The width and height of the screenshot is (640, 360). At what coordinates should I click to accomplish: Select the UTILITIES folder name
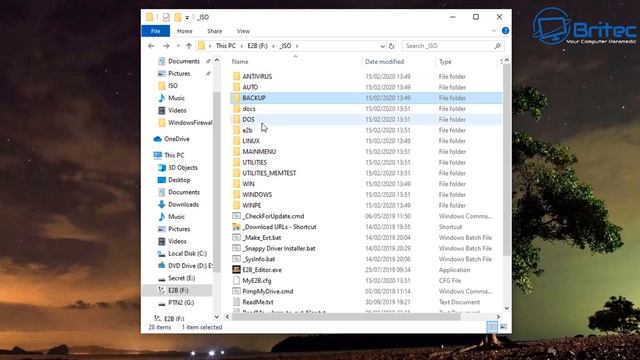pyautogui.click(x=255, y=162)
